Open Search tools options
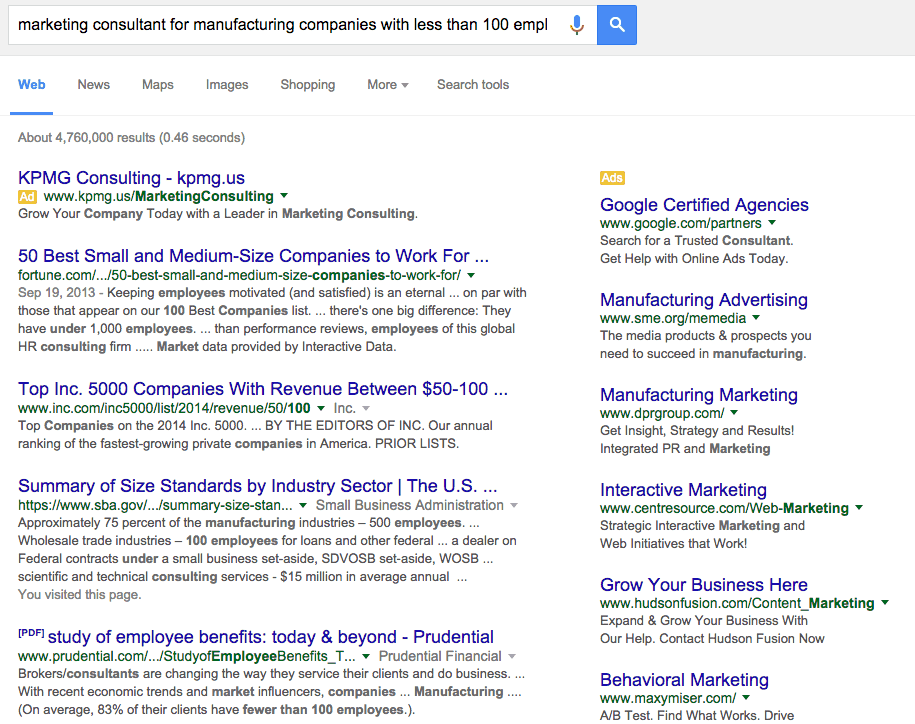Viewport: 915px width, 724px height. [473, 85]
